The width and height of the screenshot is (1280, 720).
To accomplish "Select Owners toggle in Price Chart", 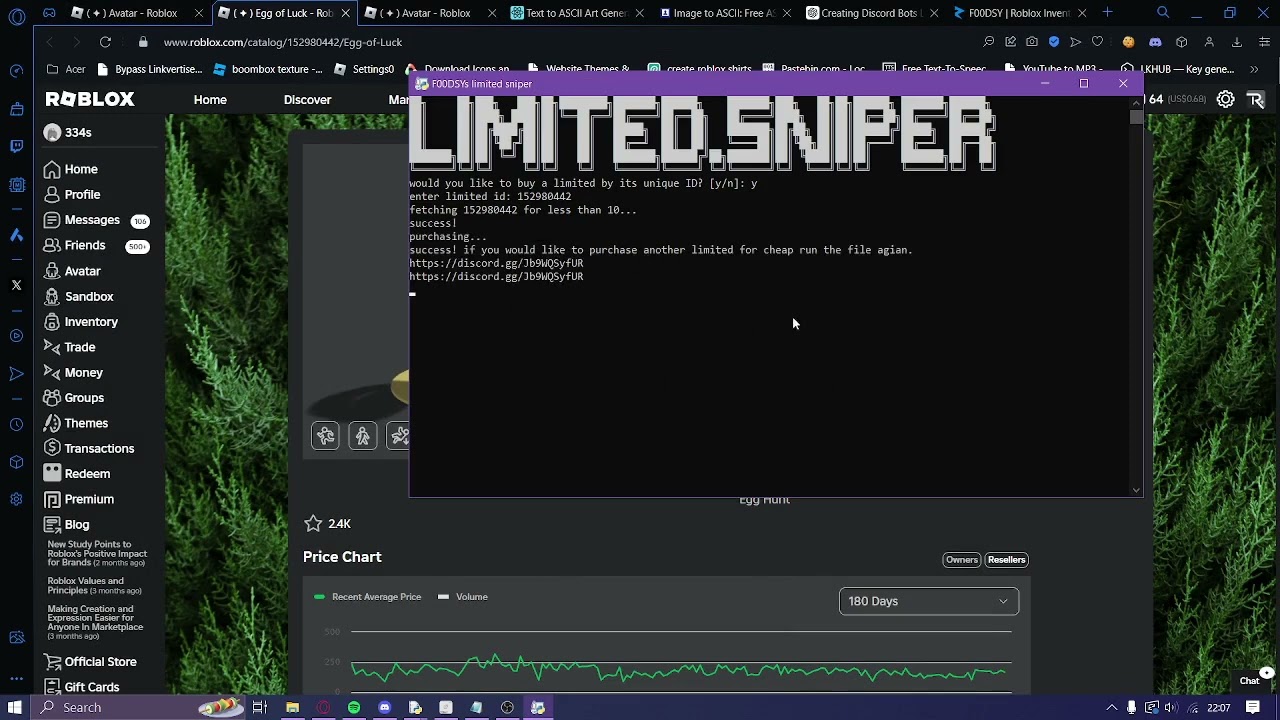I will [961, 560].
